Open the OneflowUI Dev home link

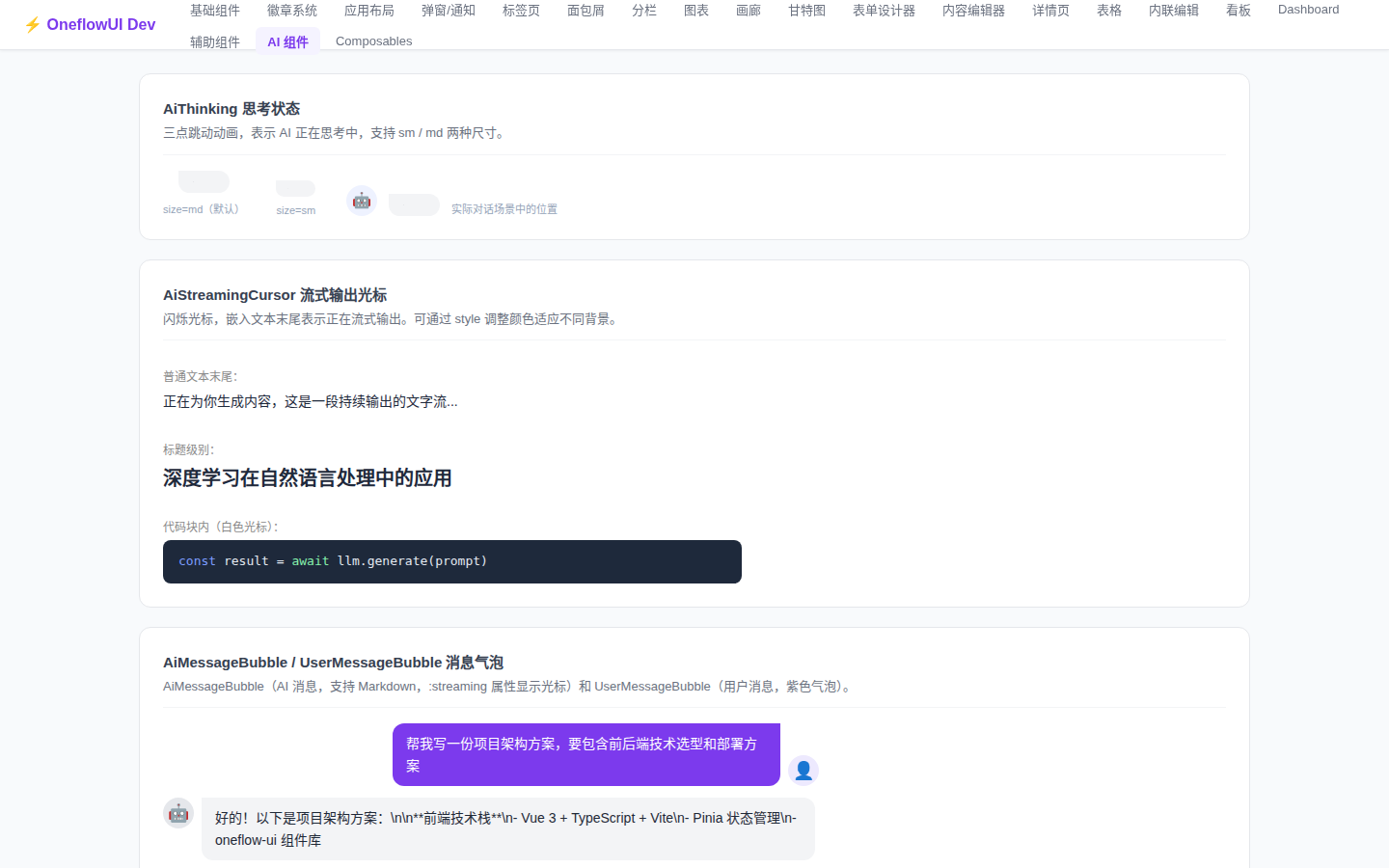coord(90,25)
